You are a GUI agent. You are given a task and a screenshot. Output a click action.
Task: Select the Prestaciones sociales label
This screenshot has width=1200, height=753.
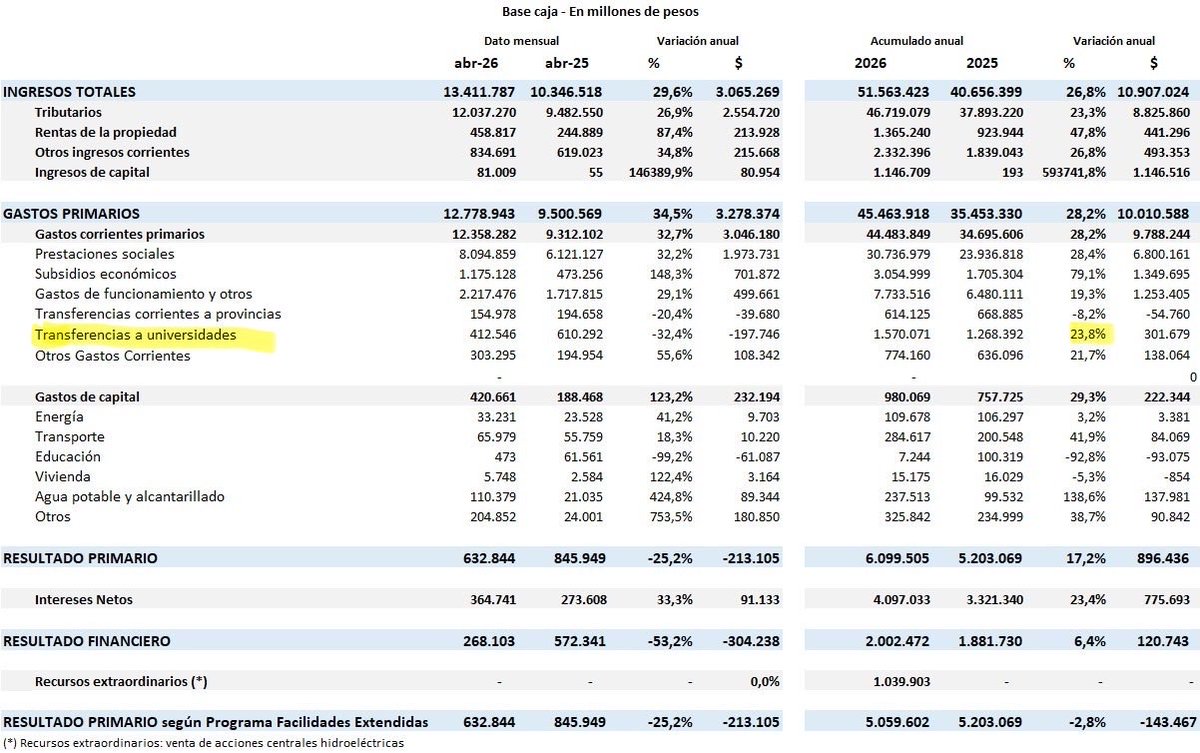click(x=104, y=254)
